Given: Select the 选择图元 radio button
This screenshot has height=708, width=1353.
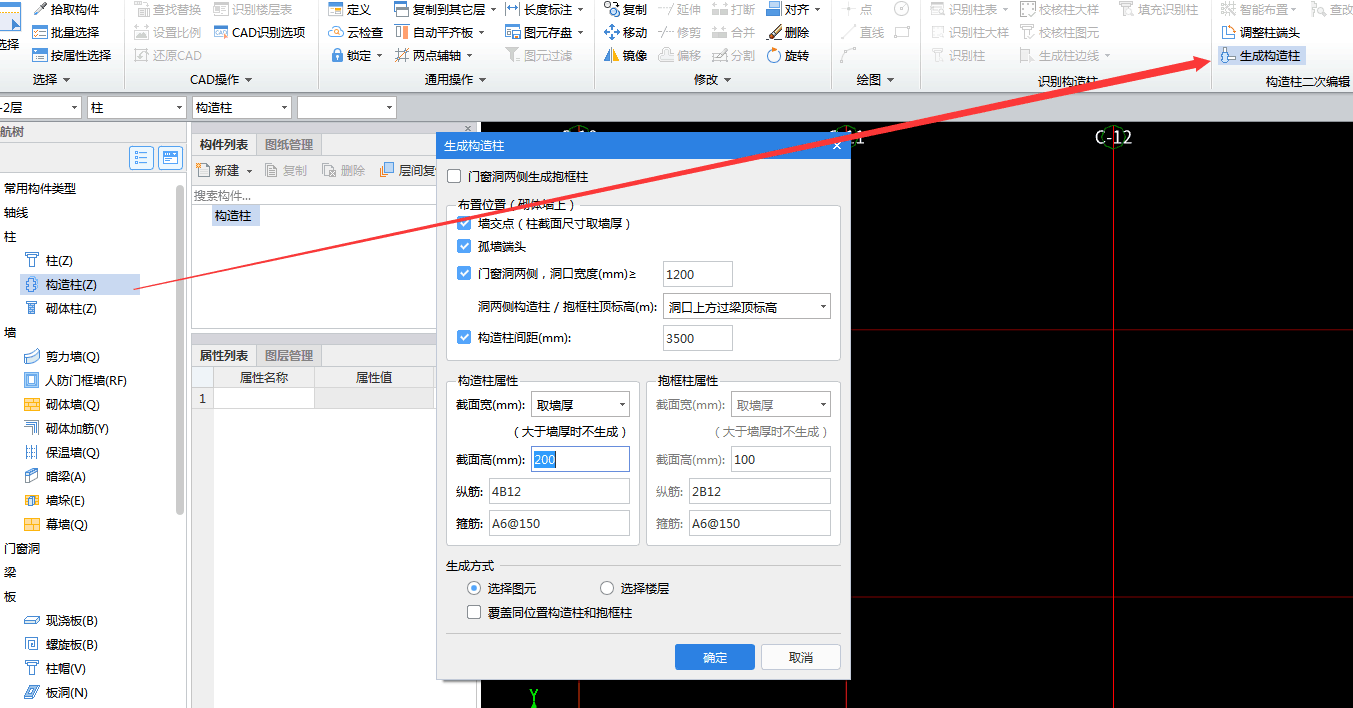Looking at the screenshot, I should coord(474,588).
